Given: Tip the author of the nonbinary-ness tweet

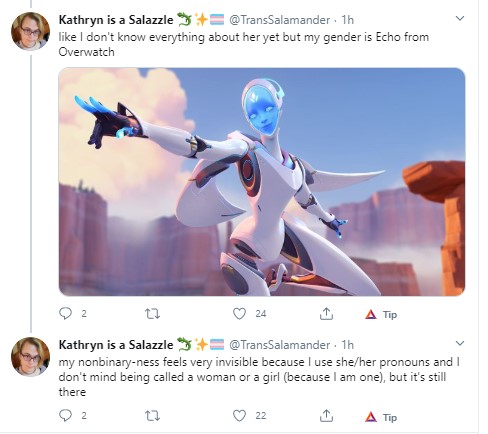Looking at the screenshot, I should (x=381, y=417).
